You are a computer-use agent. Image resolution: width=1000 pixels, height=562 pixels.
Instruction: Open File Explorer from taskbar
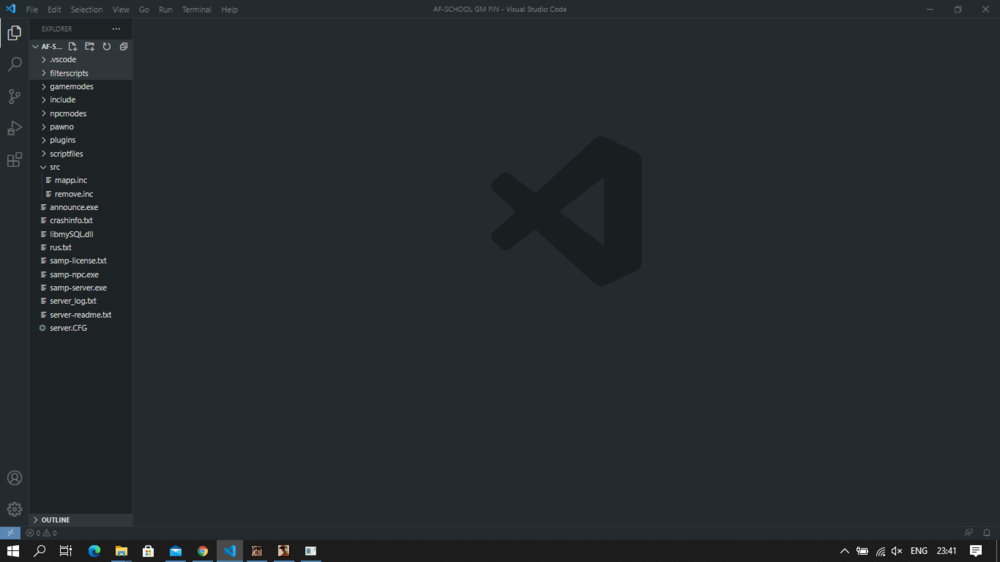tap(121, 551)
